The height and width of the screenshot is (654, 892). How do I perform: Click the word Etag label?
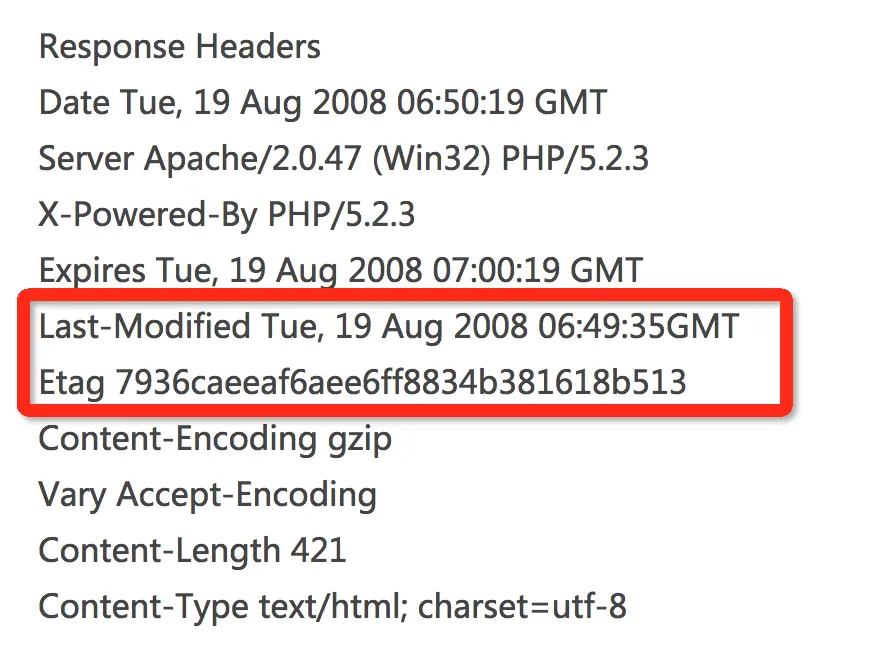72,383
